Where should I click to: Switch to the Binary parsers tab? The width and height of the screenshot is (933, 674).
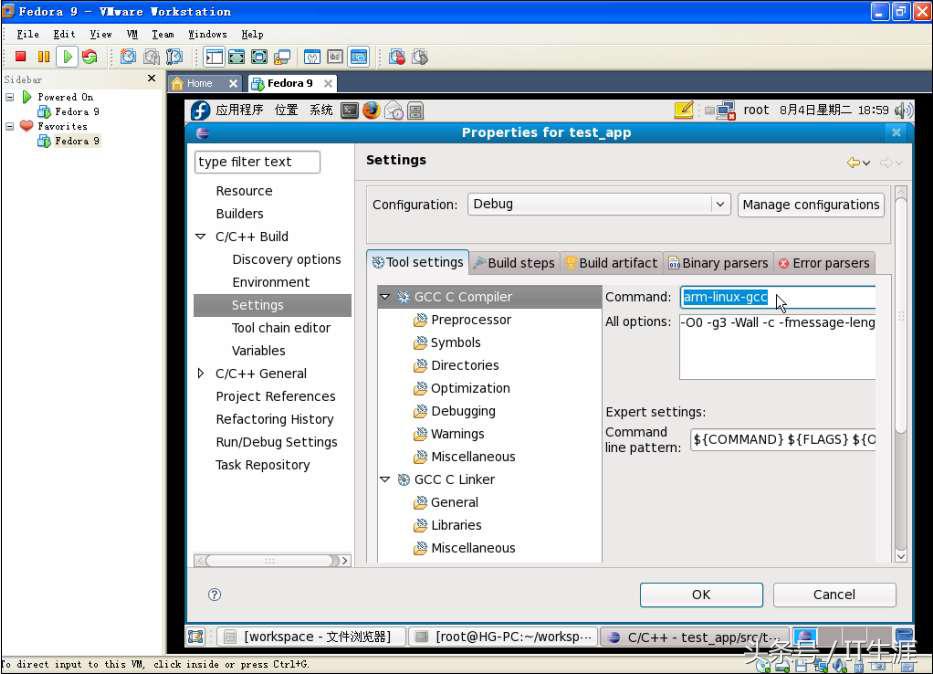(x=718, y=263)
